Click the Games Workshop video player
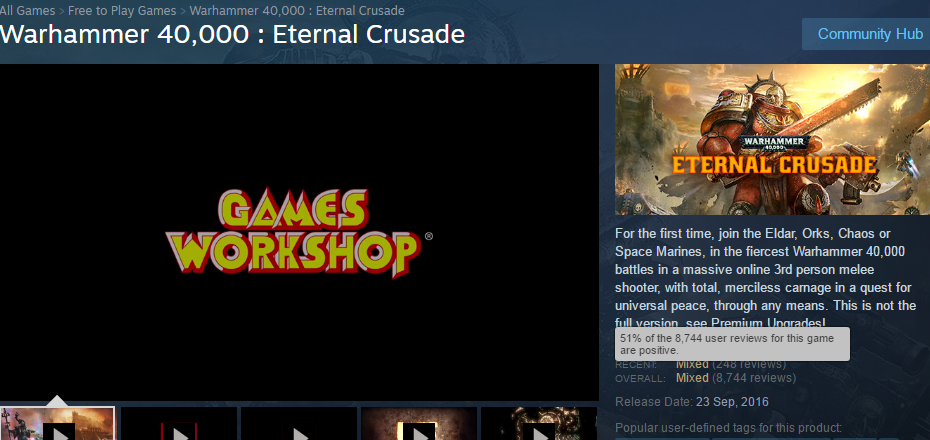 [x=299, y=232]
